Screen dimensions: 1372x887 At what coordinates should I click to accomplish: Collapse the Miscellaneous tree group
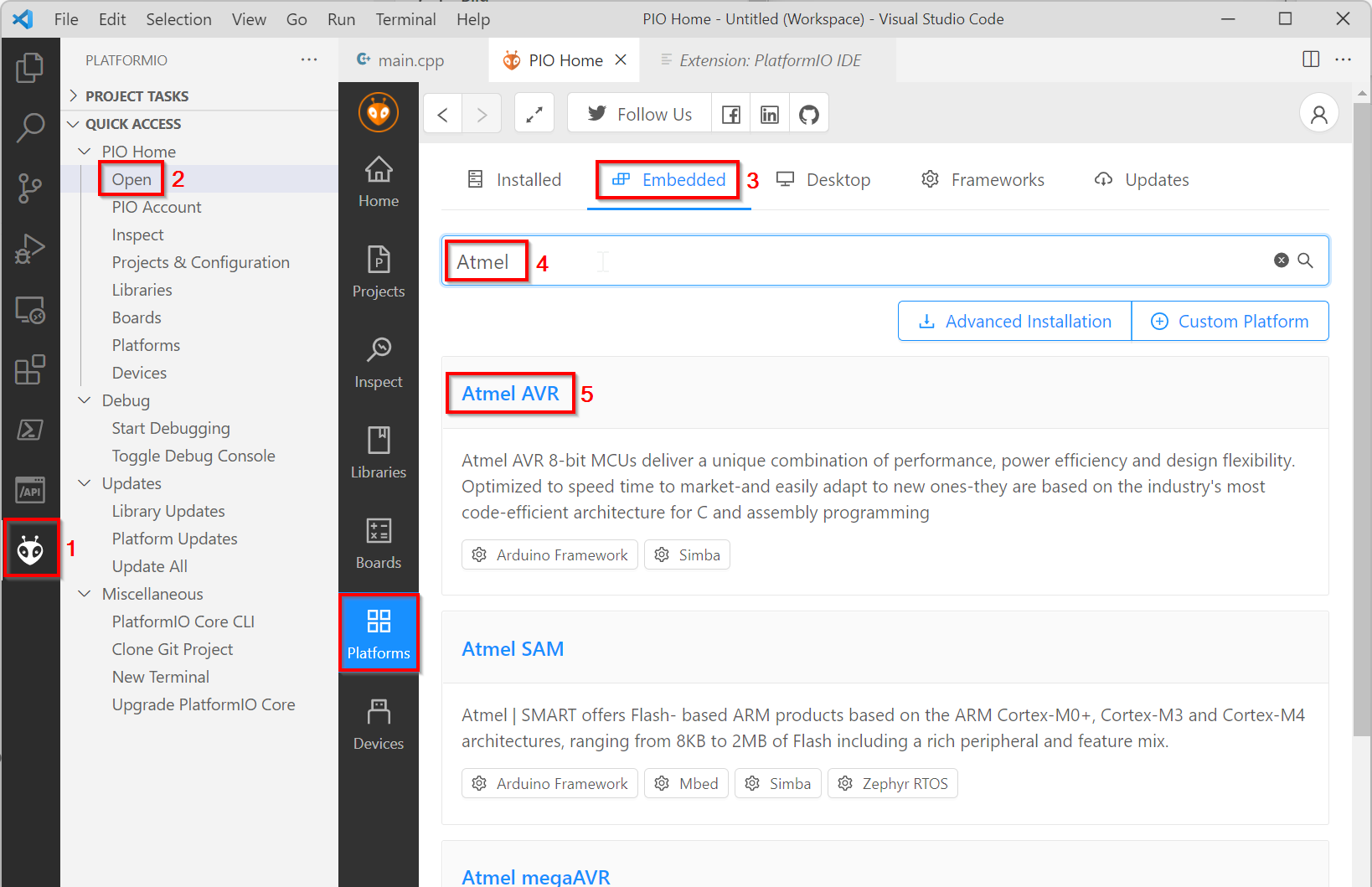click(84, 594)
